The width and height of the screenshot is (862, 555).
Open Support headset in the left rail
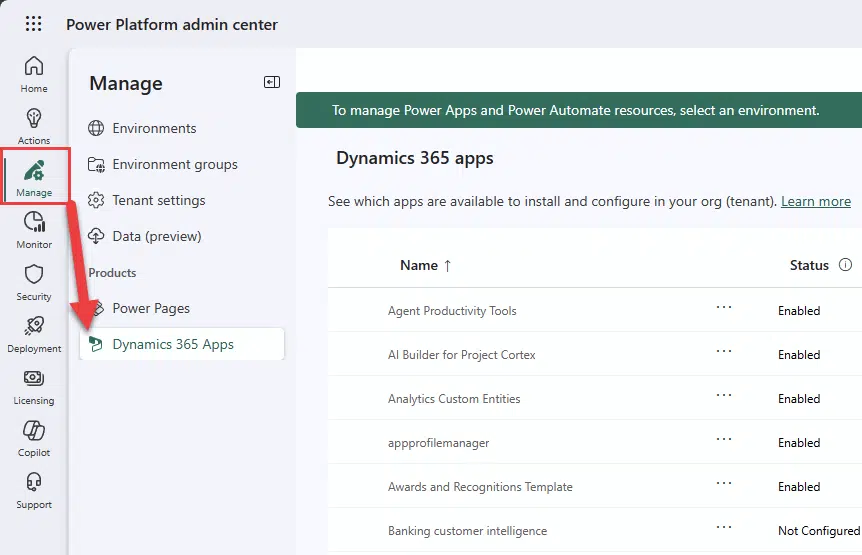34,490
